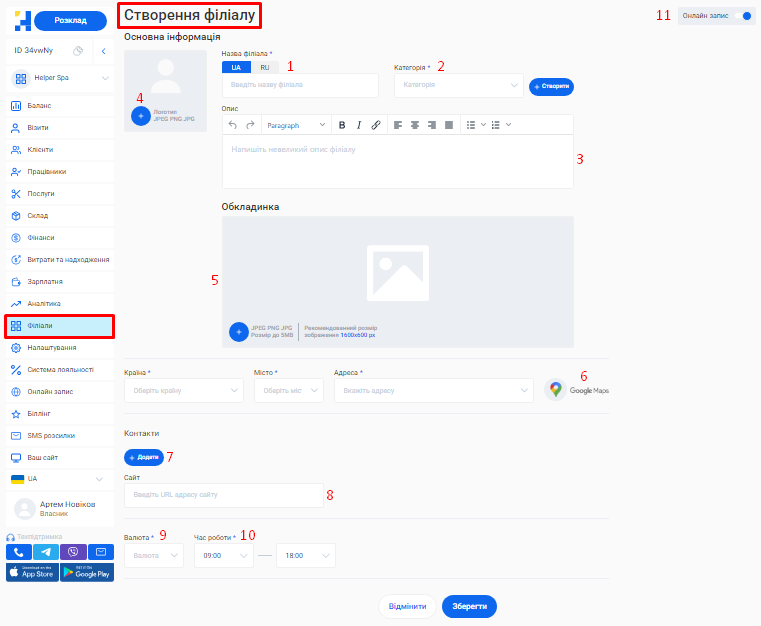Click the Viber support icon
The image size is (761, 626).
(x=73, y=552)
